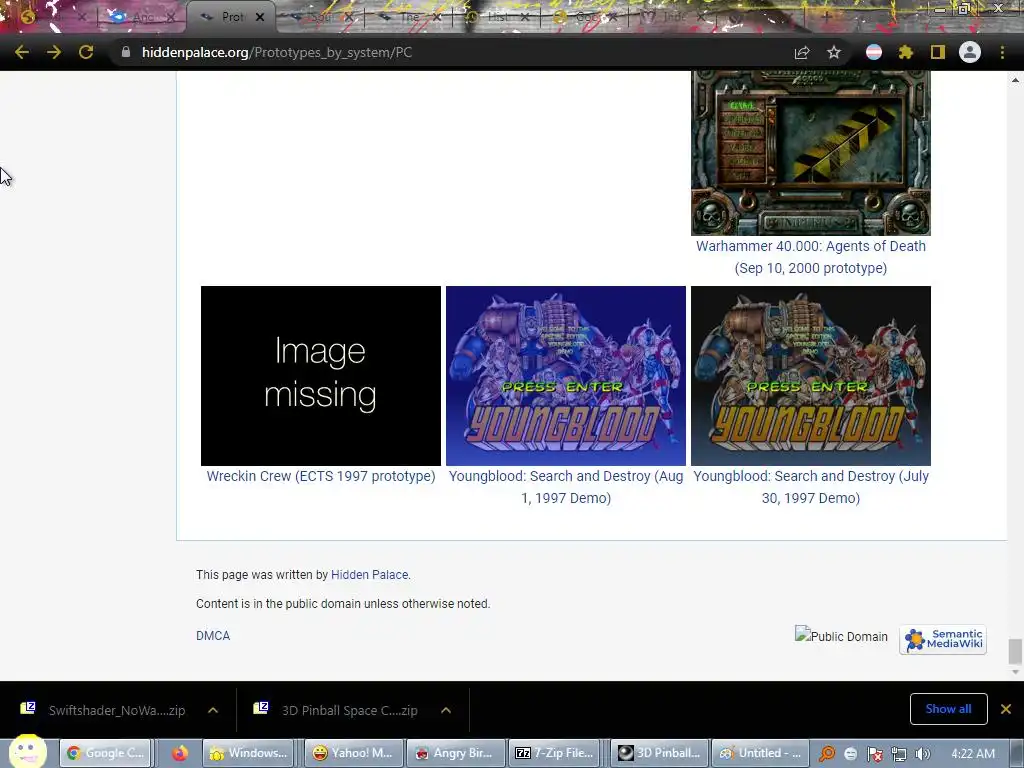Share this page via share icon
This screenshot has height=768, width=1024.
click(x=802, y=52)
